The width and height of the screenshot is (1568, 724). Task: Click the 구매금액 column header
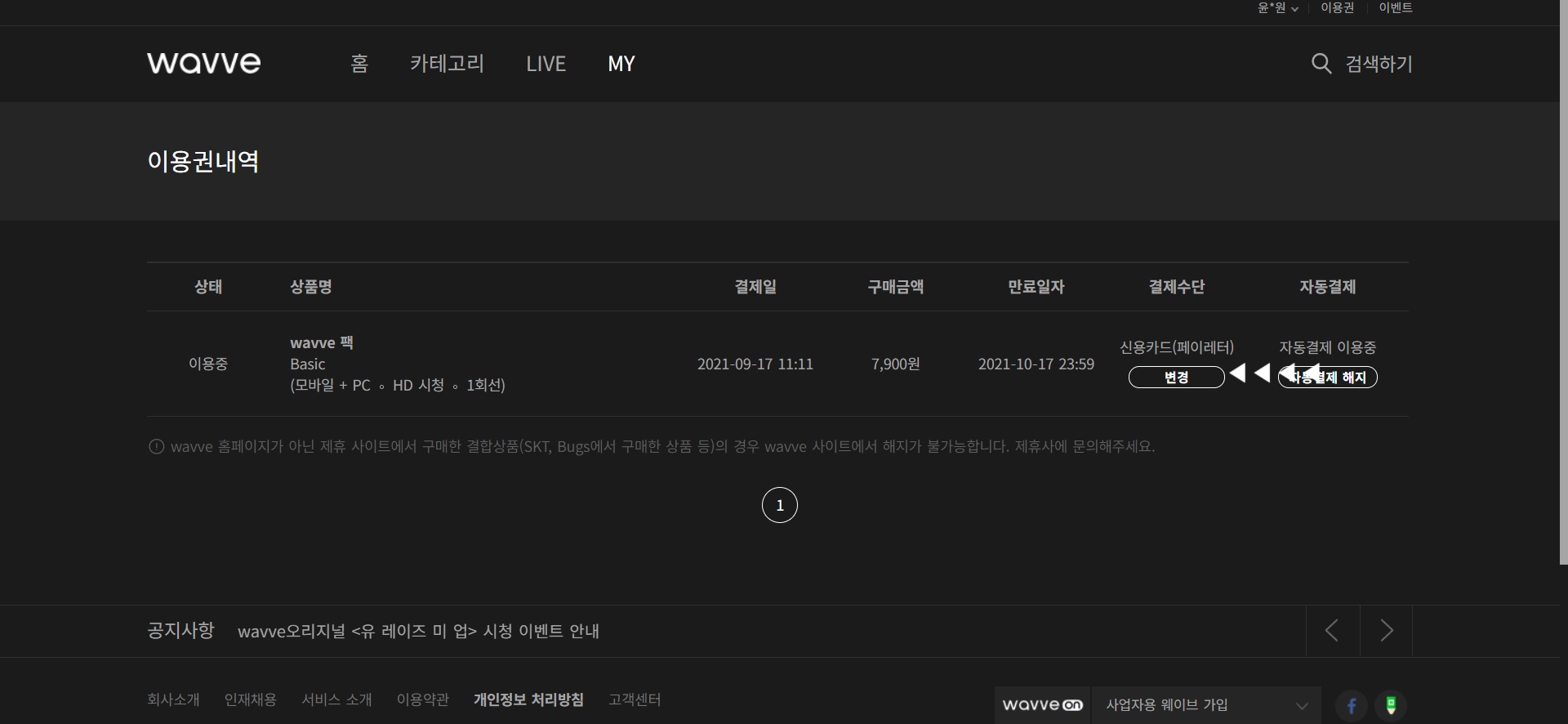896,287
